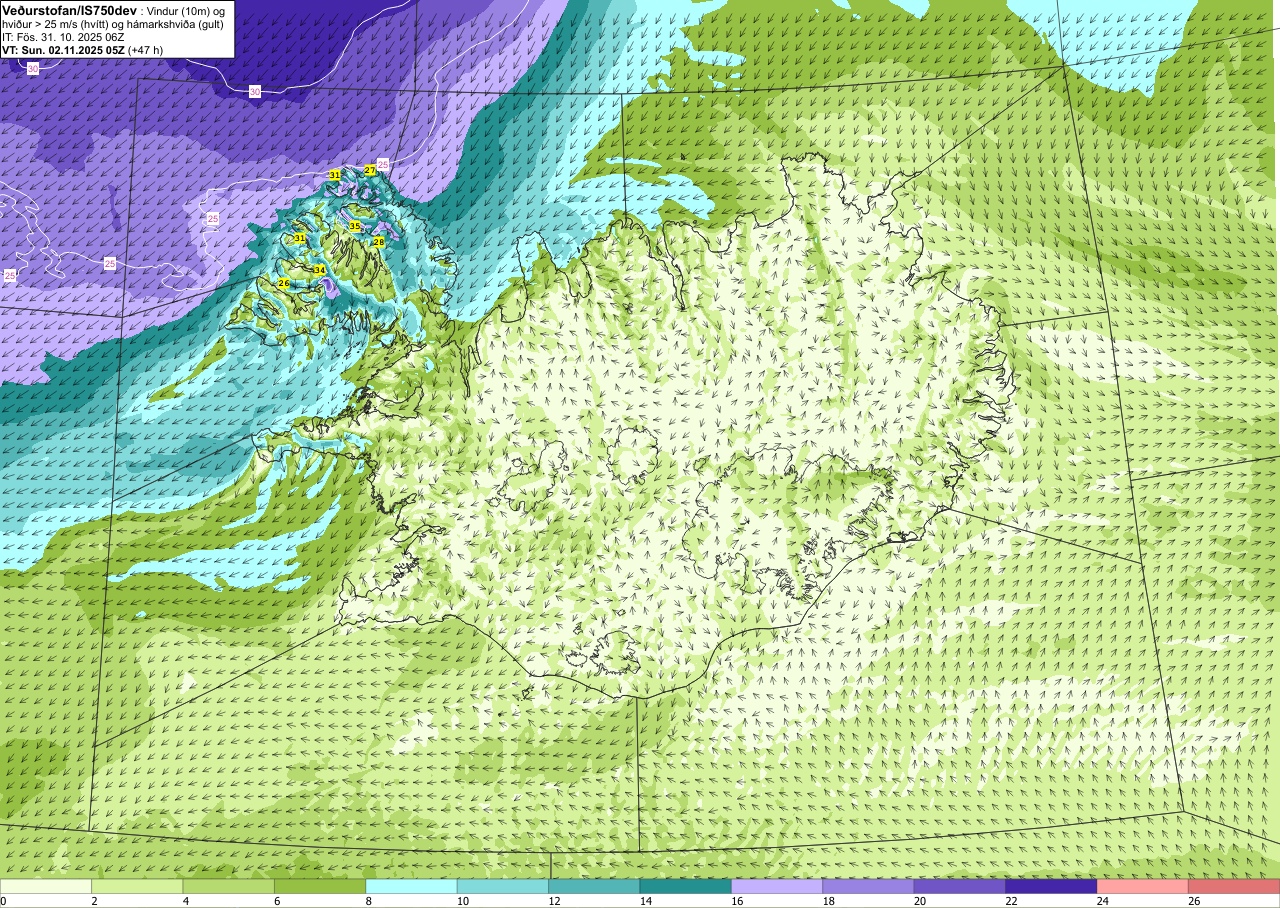Click the yellow 27 gust label
This screenshot has height=908, width=1280.
(370, 170)
